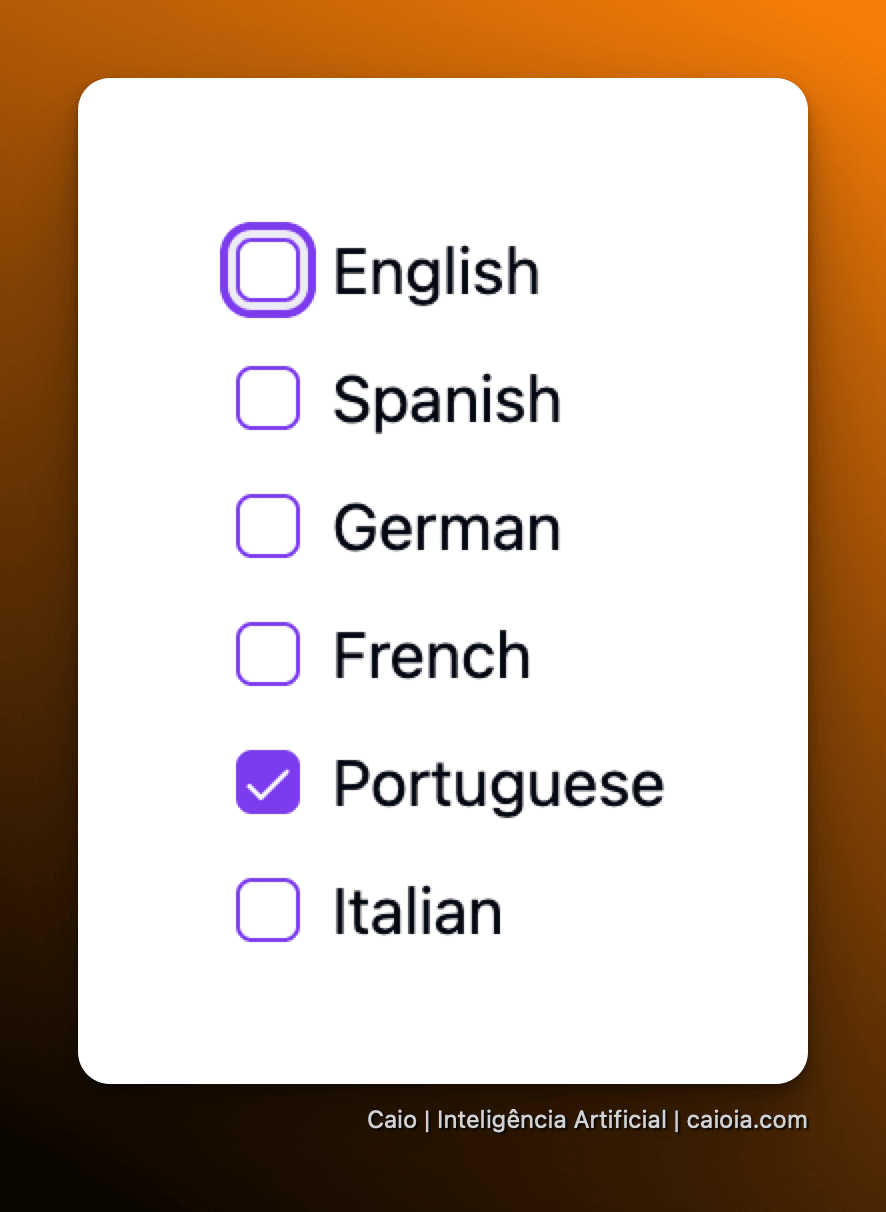Toggle the Italian checkbox on

pyautogui.click(x=268, y=910)
